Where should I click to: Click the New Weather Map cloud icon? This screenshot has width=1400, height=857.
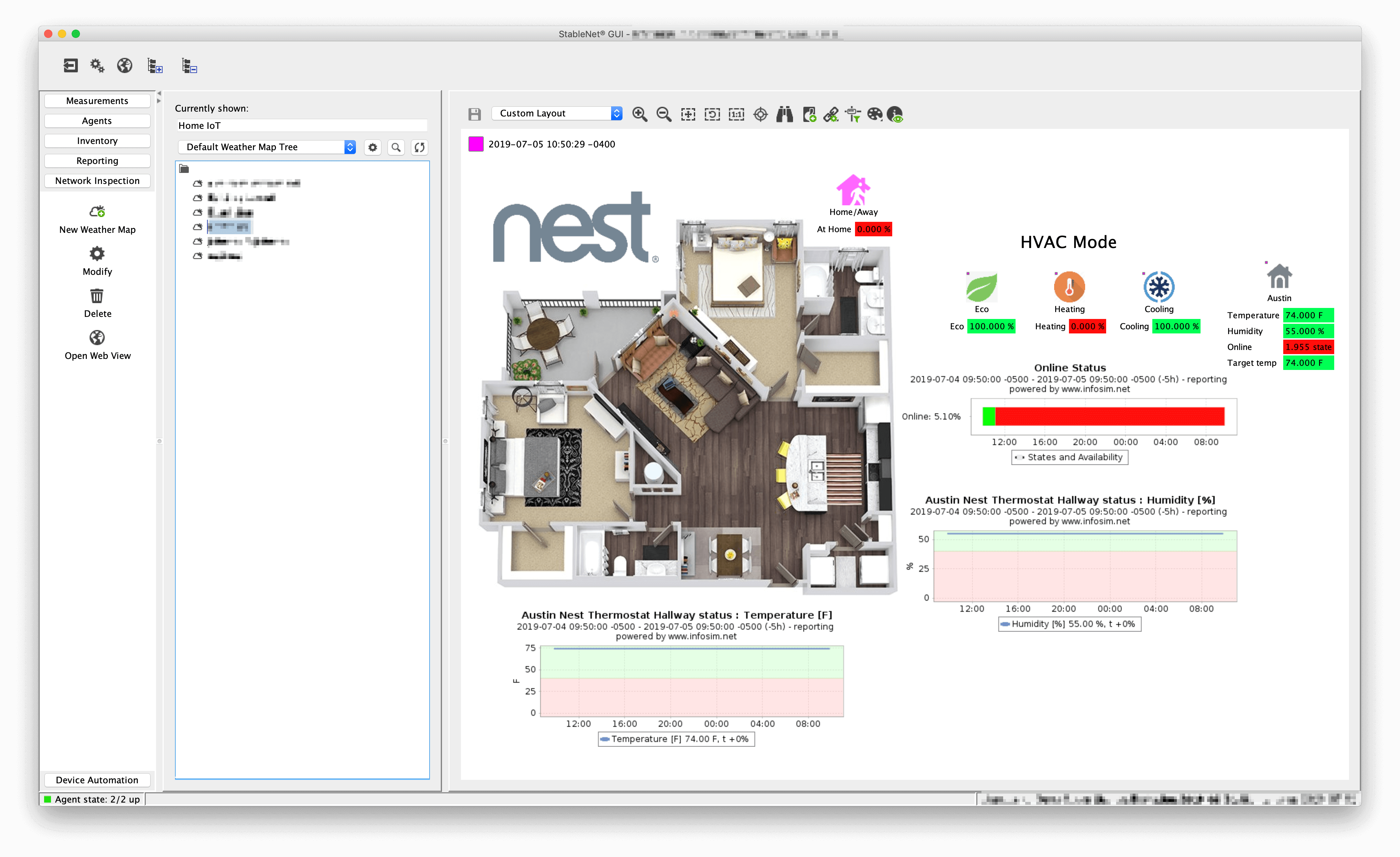tap(97, 211)
